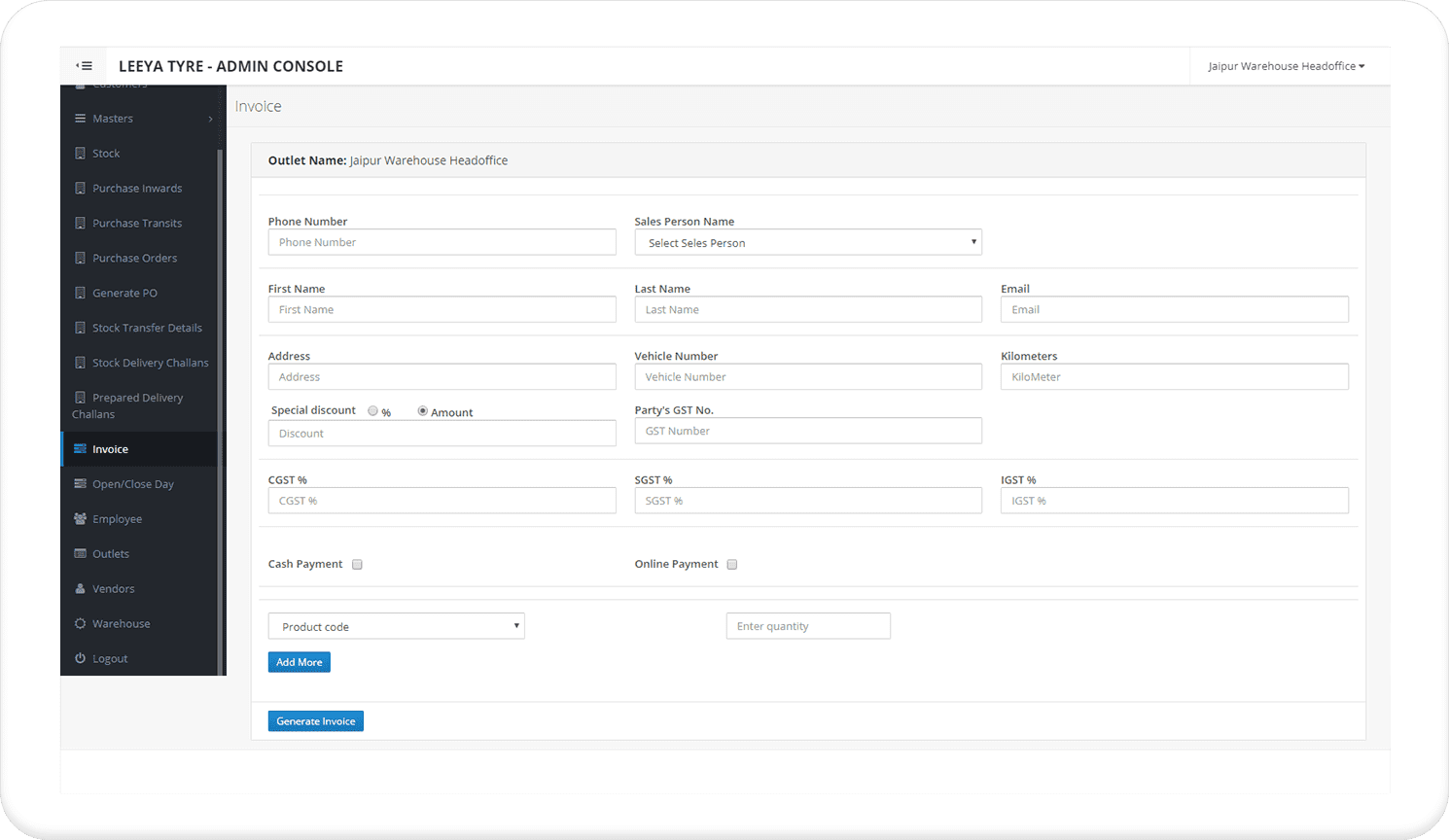The width and height of the screenshot is (1449, 840).
Task: Click the Prepared Delivery Challans icon
Action: click(x=80, y=398)
